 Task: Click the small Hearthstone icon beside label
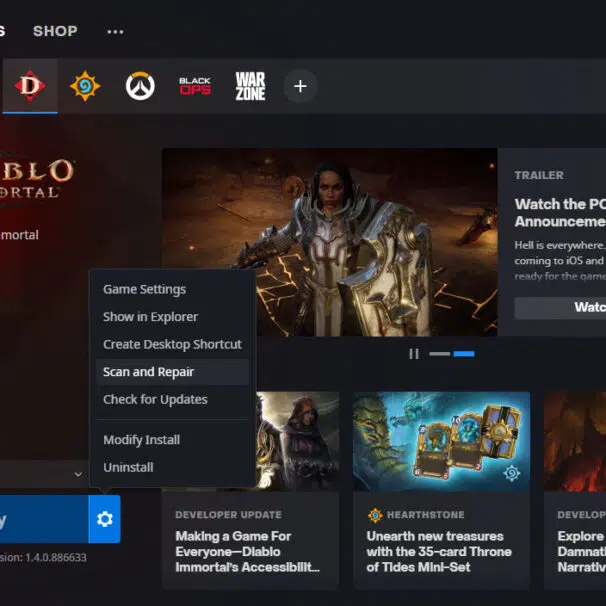coord(375,515)
